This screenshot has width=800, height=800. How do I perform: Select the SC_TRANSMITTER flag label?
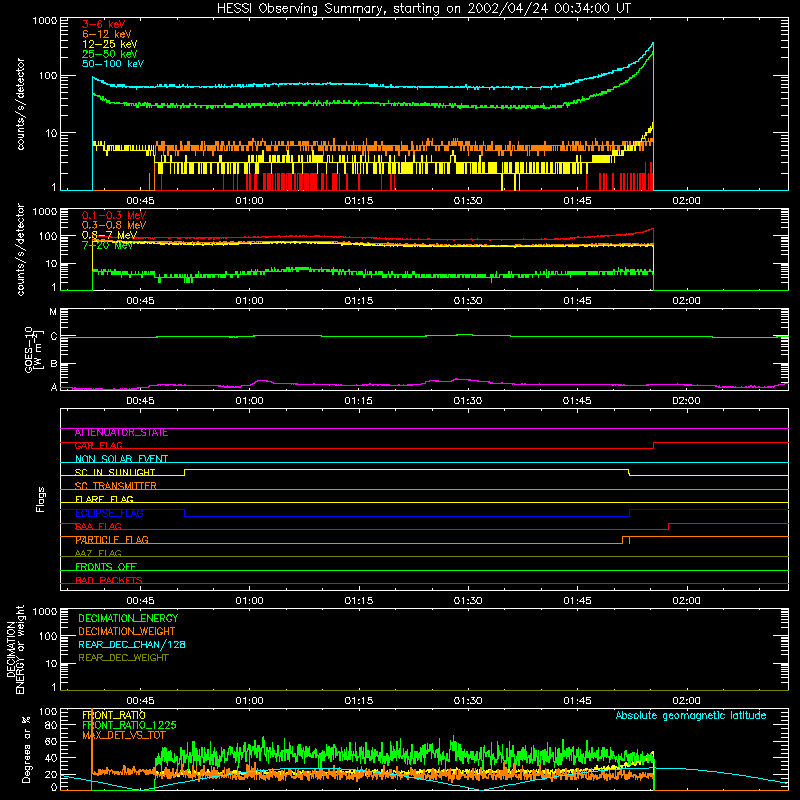pyautogui.click(x=115, y=486)
